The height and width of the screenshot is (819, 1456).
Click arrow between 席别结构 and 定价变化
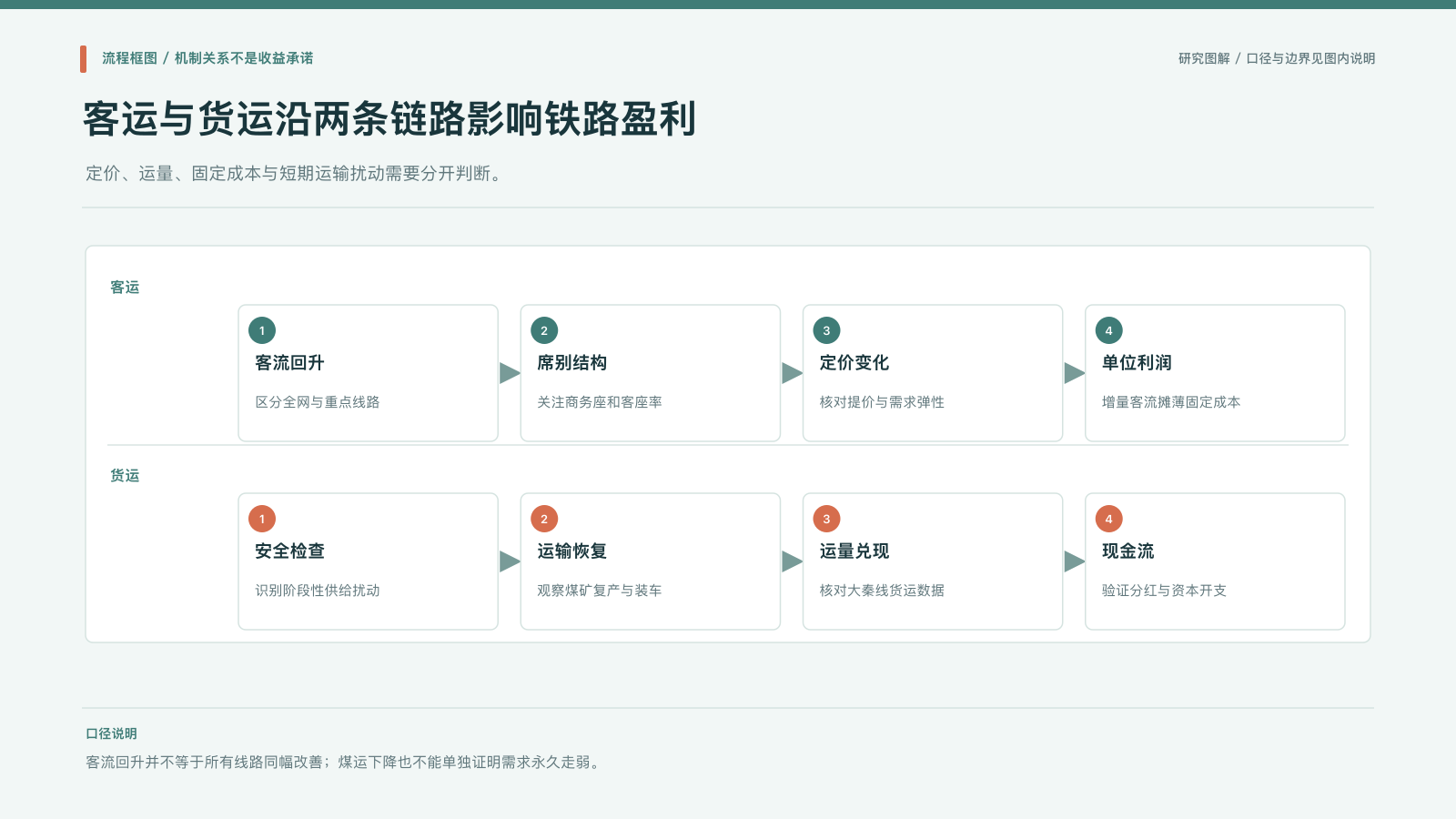click(792, 373)
